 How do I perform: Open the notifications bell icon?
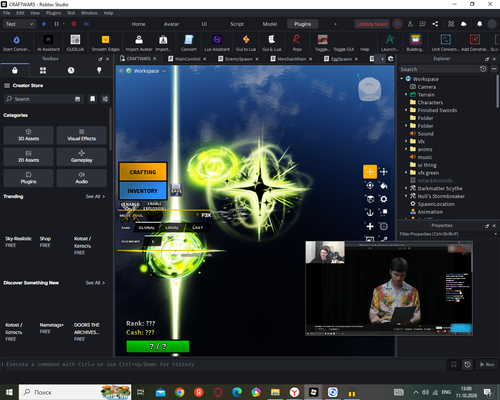click(x=479, y=24)
